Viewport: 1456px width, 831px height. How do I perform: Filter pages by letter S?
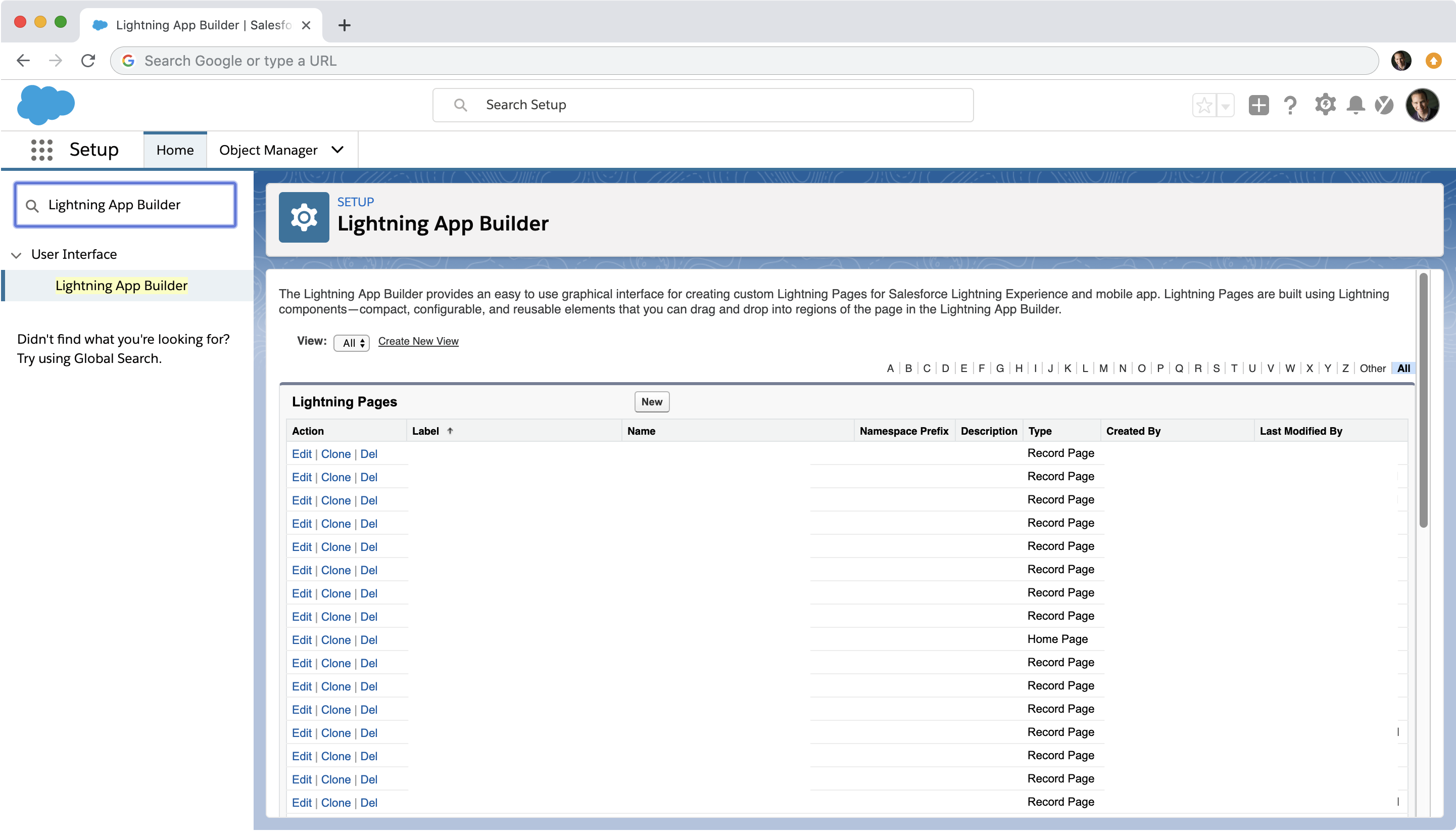pos(1217,368)
